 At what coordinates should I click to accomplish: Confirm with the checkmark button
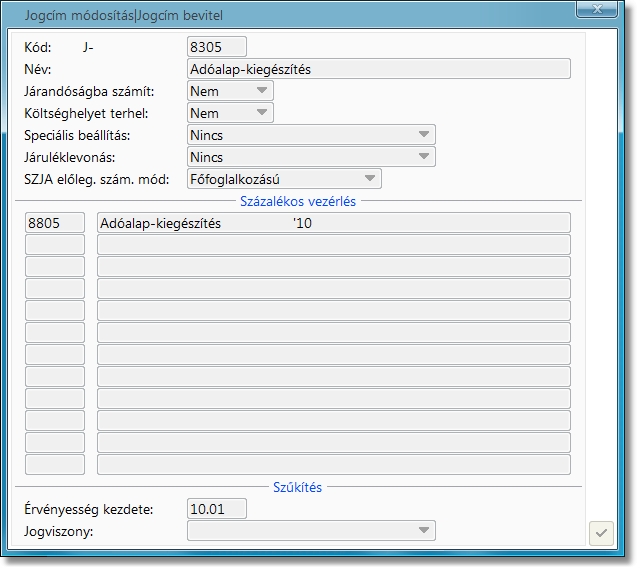(601, 533)
